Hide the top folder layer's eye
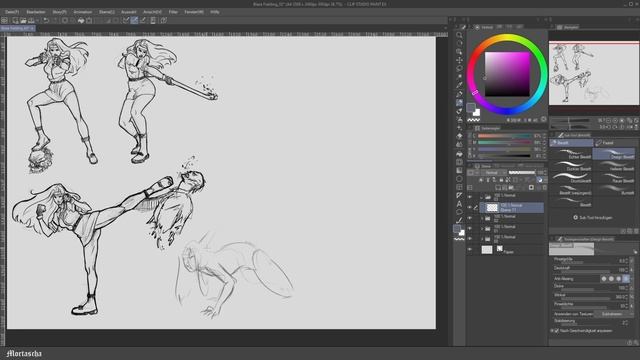The width and height of the screenshot is (640, 360). pos(470,197)
